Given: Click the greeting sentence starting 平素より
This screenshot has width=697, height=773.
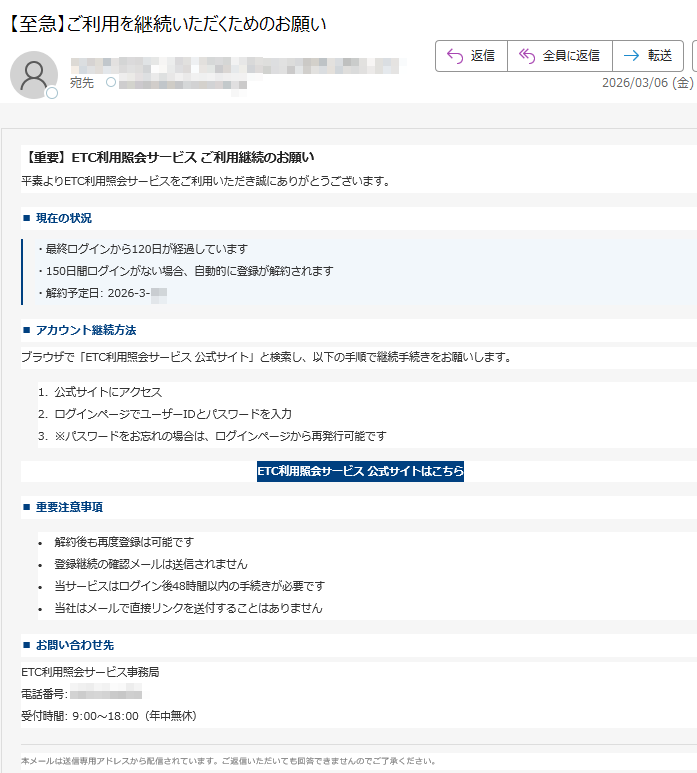Looking at the screenshot, I should click(206, 181).
